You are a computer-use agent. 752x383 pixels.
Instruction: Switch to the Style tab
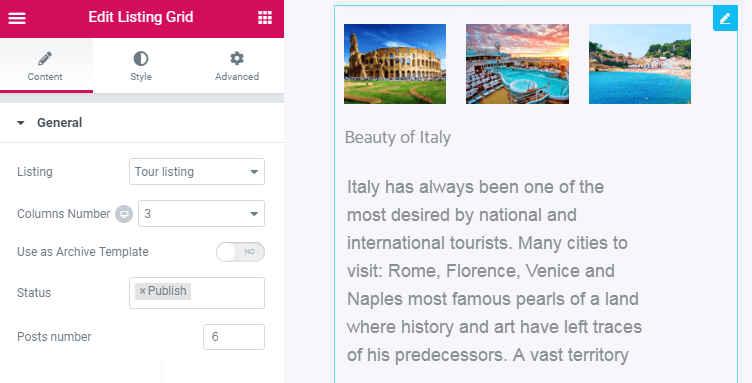pos(141,66)
